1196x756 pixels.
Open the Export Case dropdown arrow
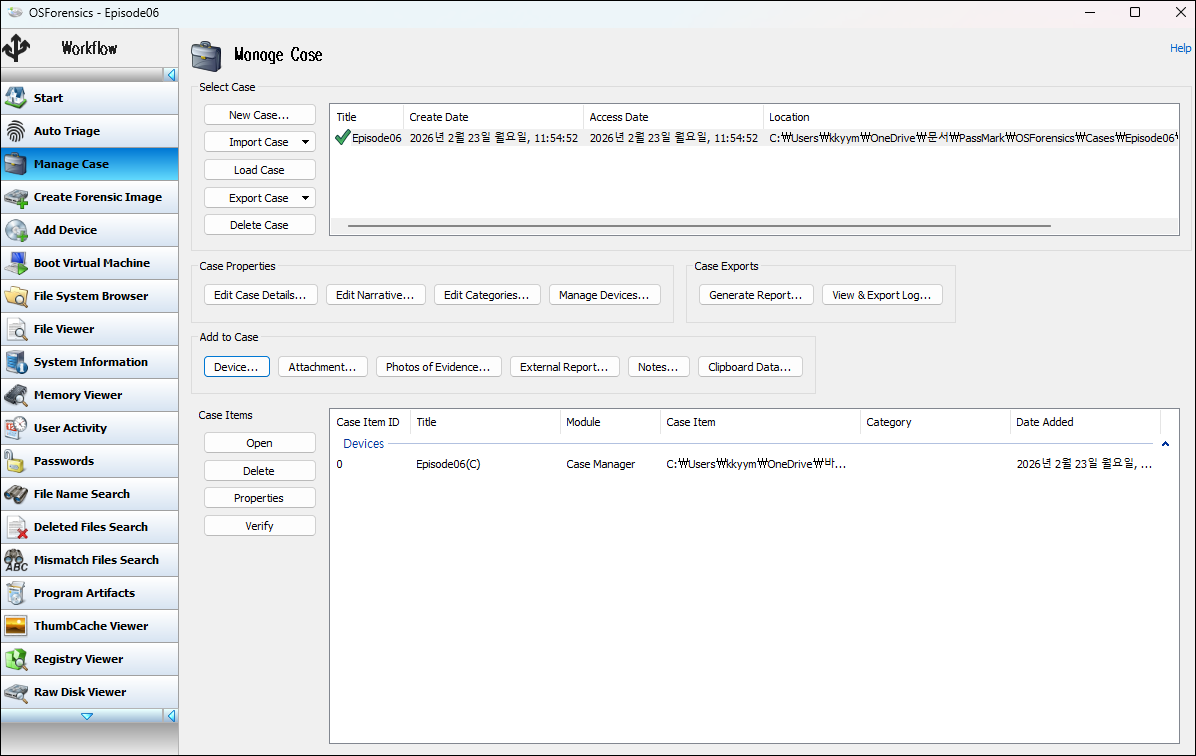[305, 198]
